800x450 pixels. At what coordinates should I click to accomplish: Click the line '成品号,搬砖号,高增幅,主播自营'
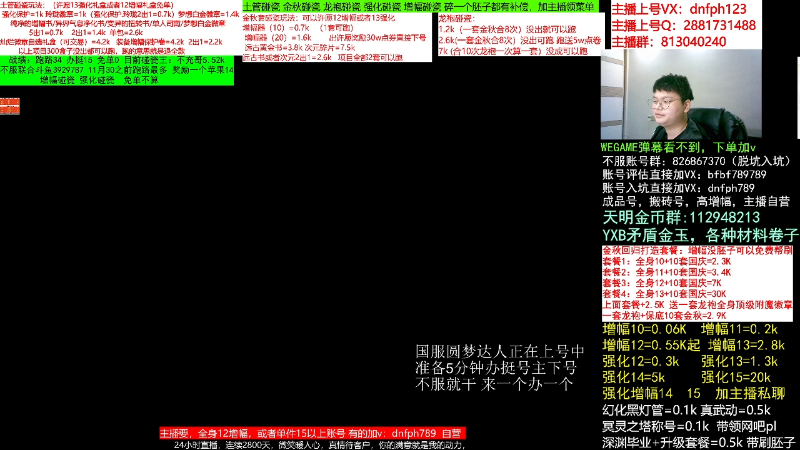point(696,202)
